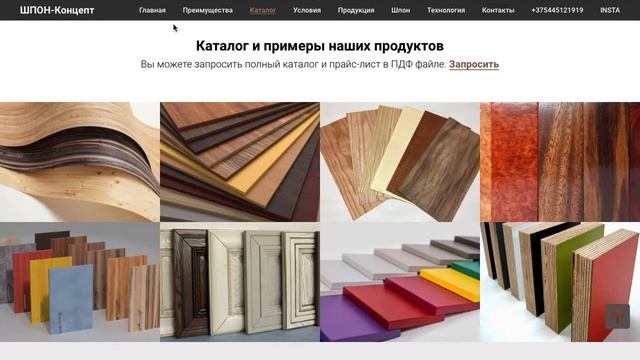Open the laminated plywood edge samples photo
Viewport: 640px width, 360px height.
point(560,282)
